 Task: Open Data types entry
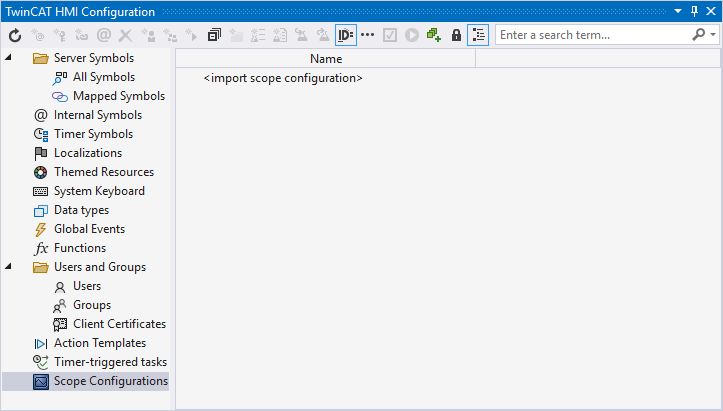(x=81, y=210)
